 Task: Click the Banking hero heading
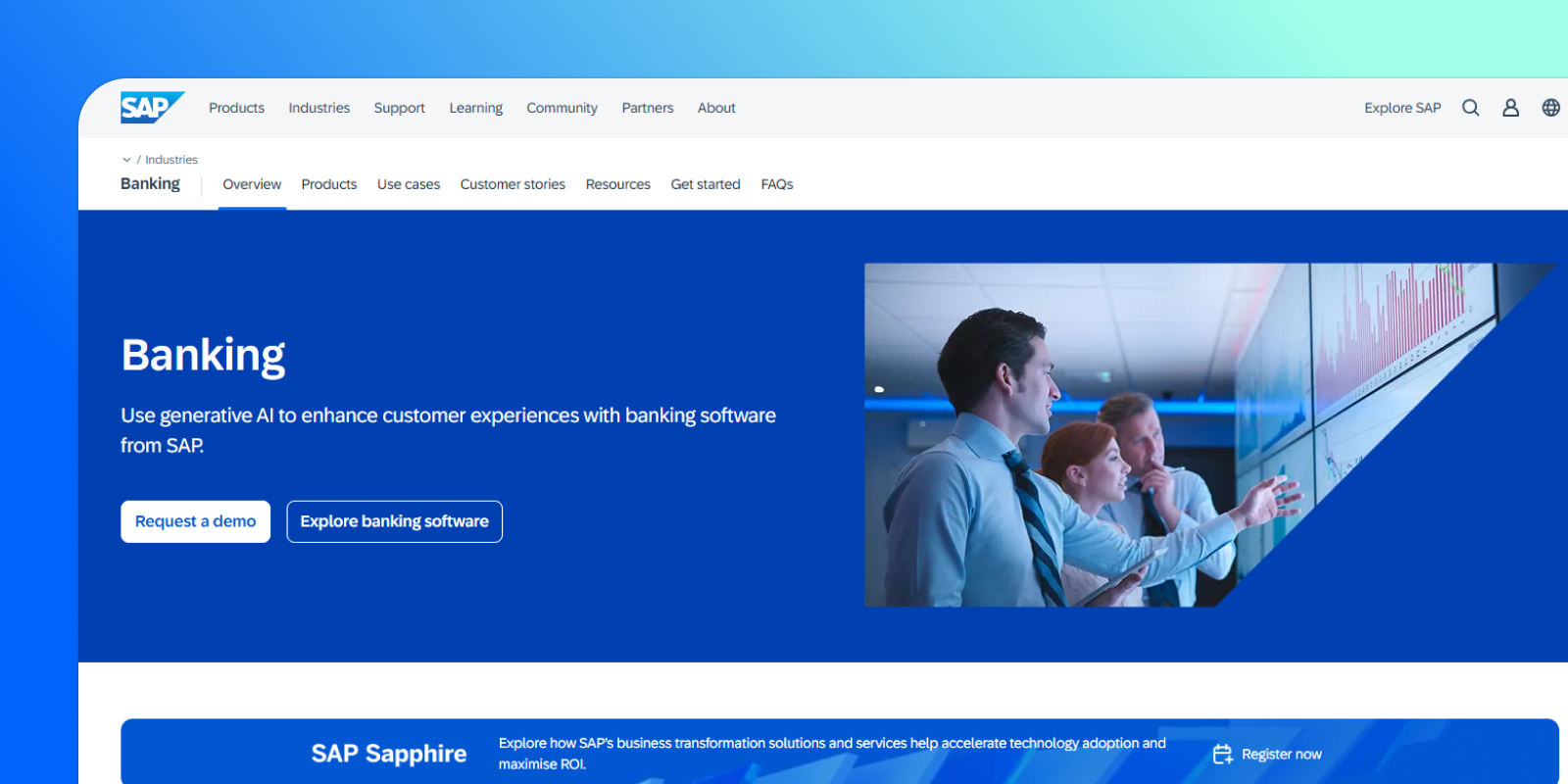[203, 356]
